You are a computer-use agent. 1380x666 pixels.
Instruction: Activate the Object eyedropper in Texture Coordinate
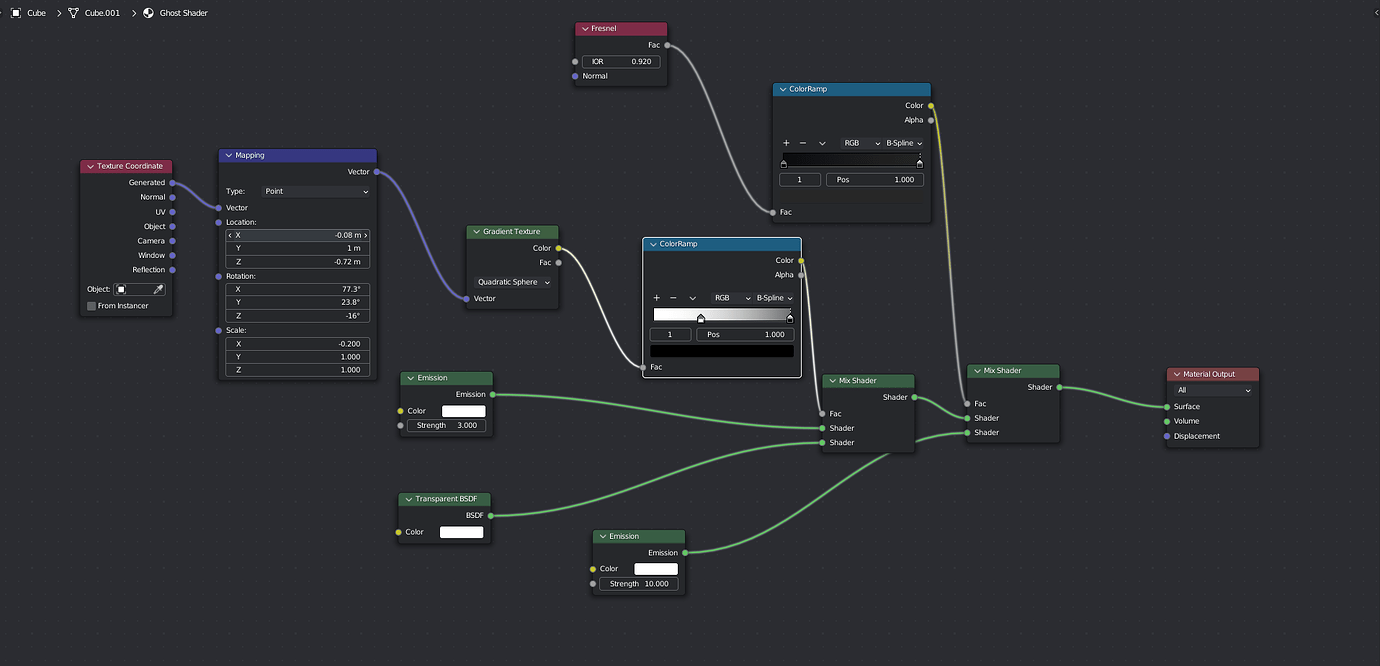coord(158,289)
